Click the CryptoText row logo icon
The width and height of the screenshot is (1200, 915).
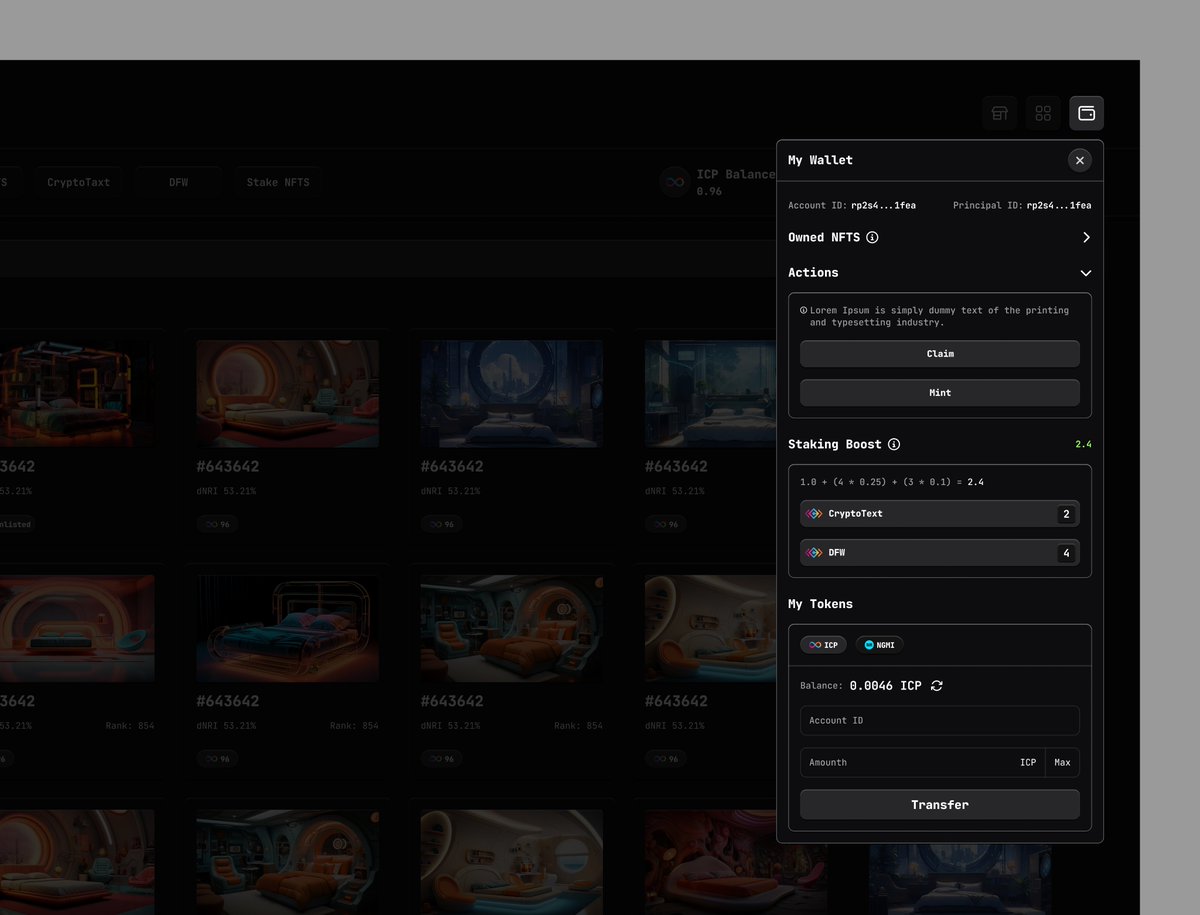click(814, 514)
